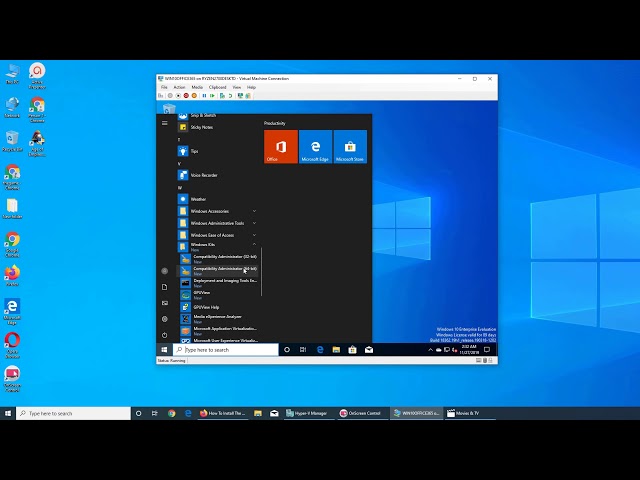
Task: Open Snip & Sketch app
Action: (x=217, y=116)
